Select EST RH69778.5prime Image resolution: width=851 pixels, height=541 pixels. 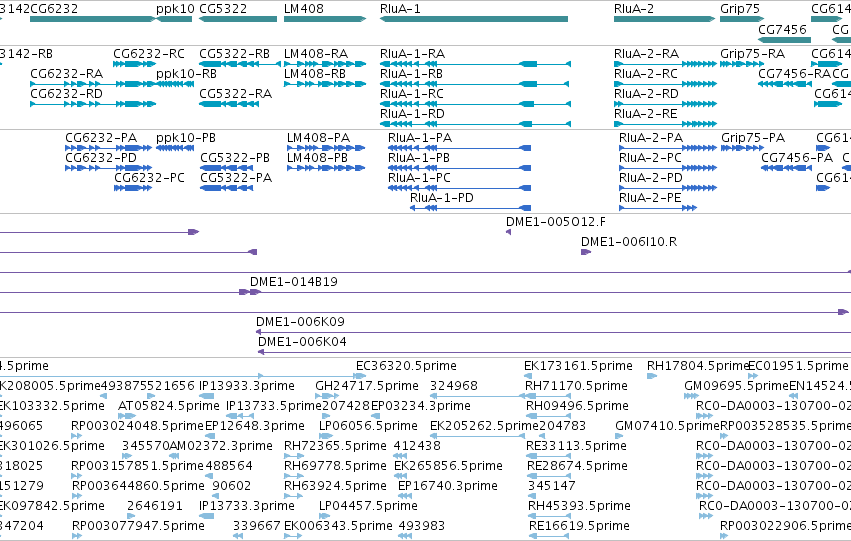click(x=293, y=476)
